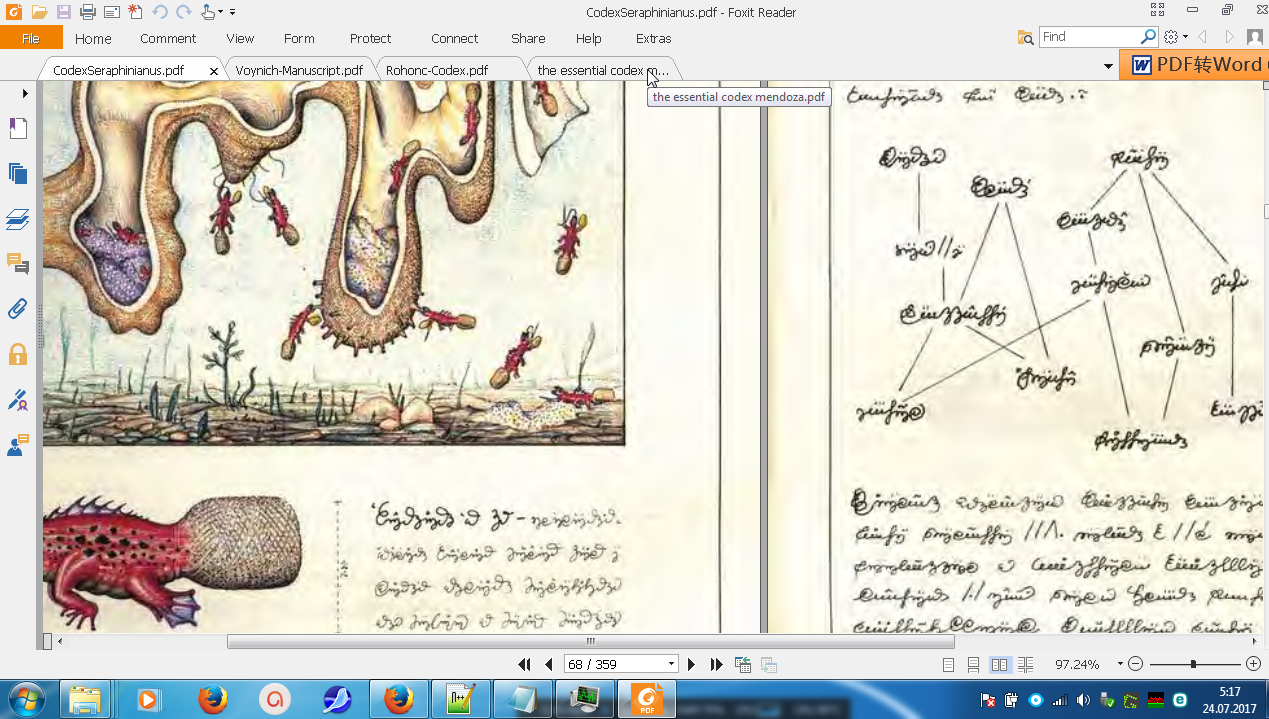Viewport: 1269px width, 719px height.
Task: Open the Extras ribbon tab
Action: 654,38
